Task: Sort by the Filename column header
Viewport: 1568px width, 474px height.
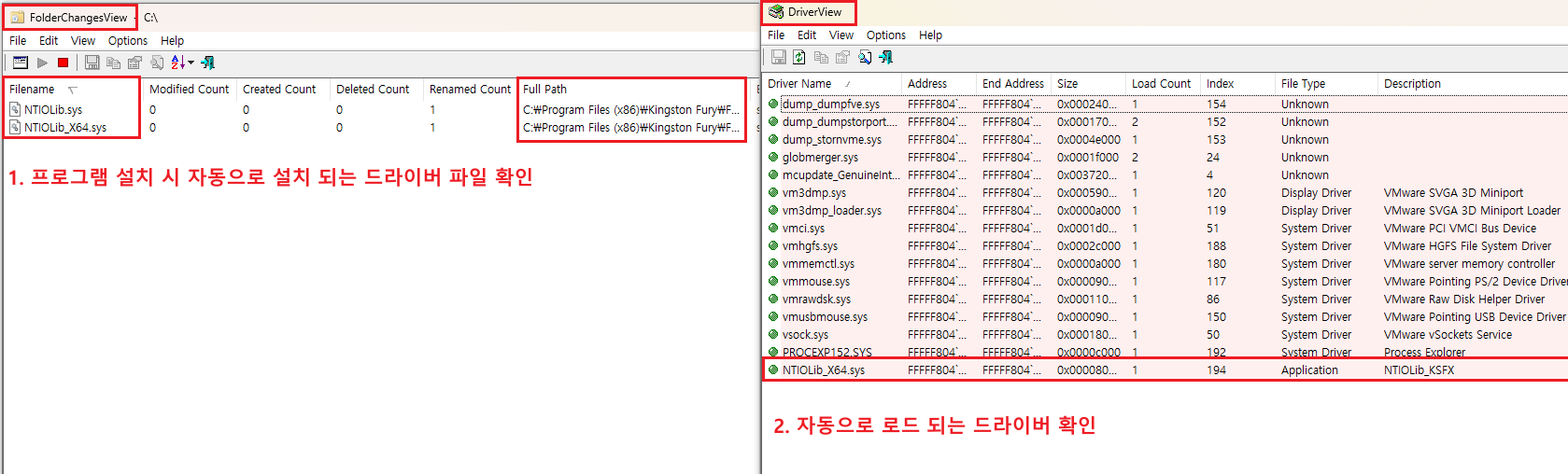Action: click(x=32, y=90)
